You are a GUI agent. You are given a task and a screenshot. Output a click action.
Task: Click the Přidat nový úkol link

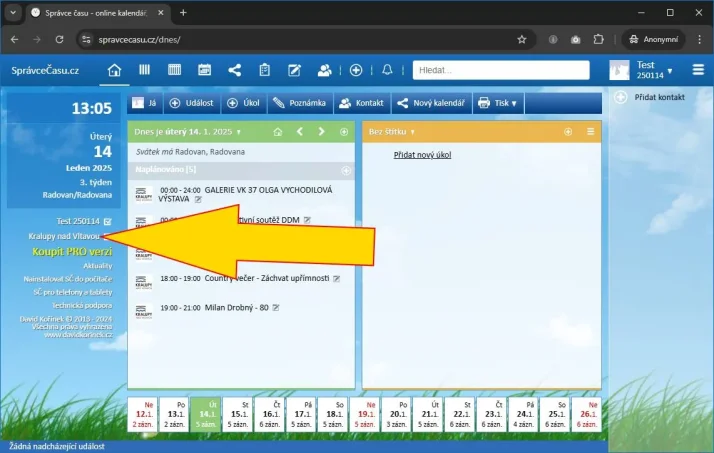[422, 156]
